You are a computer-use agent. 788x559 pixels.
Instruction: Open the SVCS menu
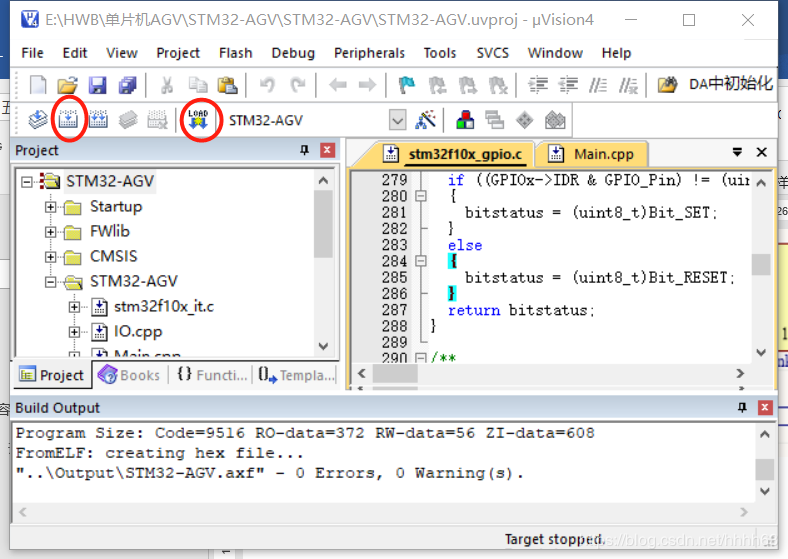tap(492, 53)
